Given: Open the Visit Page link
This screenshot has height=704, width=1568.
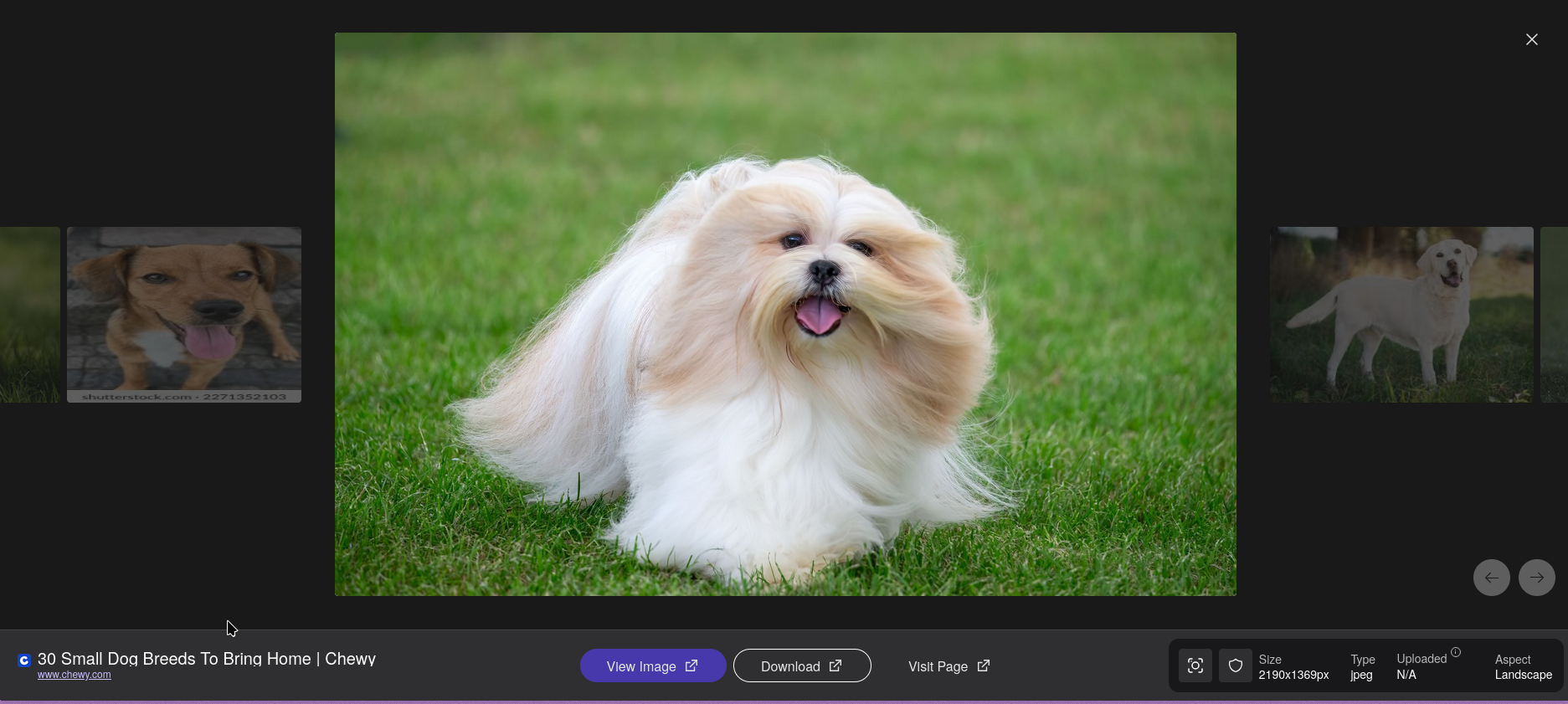Looking at the screenshot, I should pyautogui.click(x=938, y=666).
